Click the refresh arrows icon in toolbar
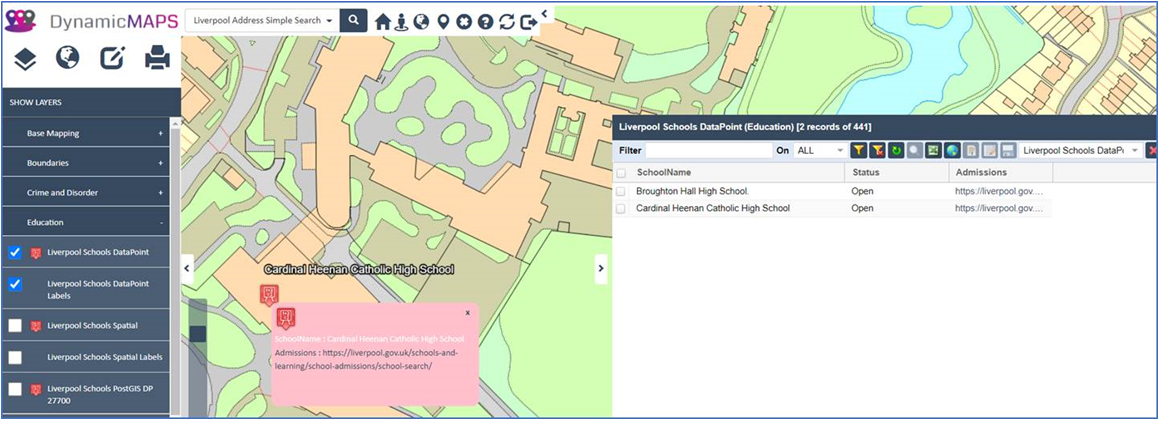This screenshot has height=421, width=1161. click(x=506, y=22)
